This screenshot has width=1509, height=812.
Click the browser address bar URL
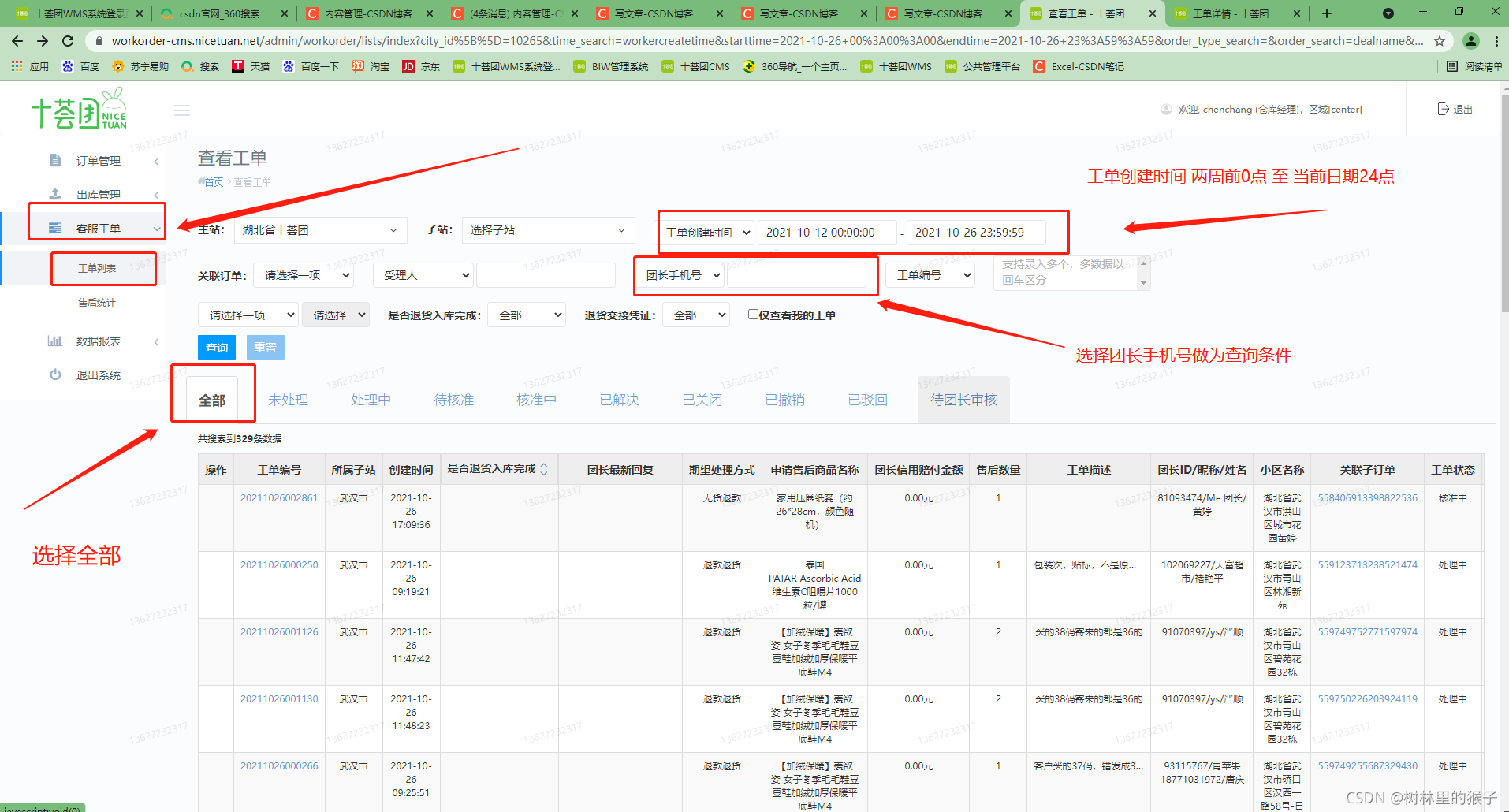coord(766,41)
